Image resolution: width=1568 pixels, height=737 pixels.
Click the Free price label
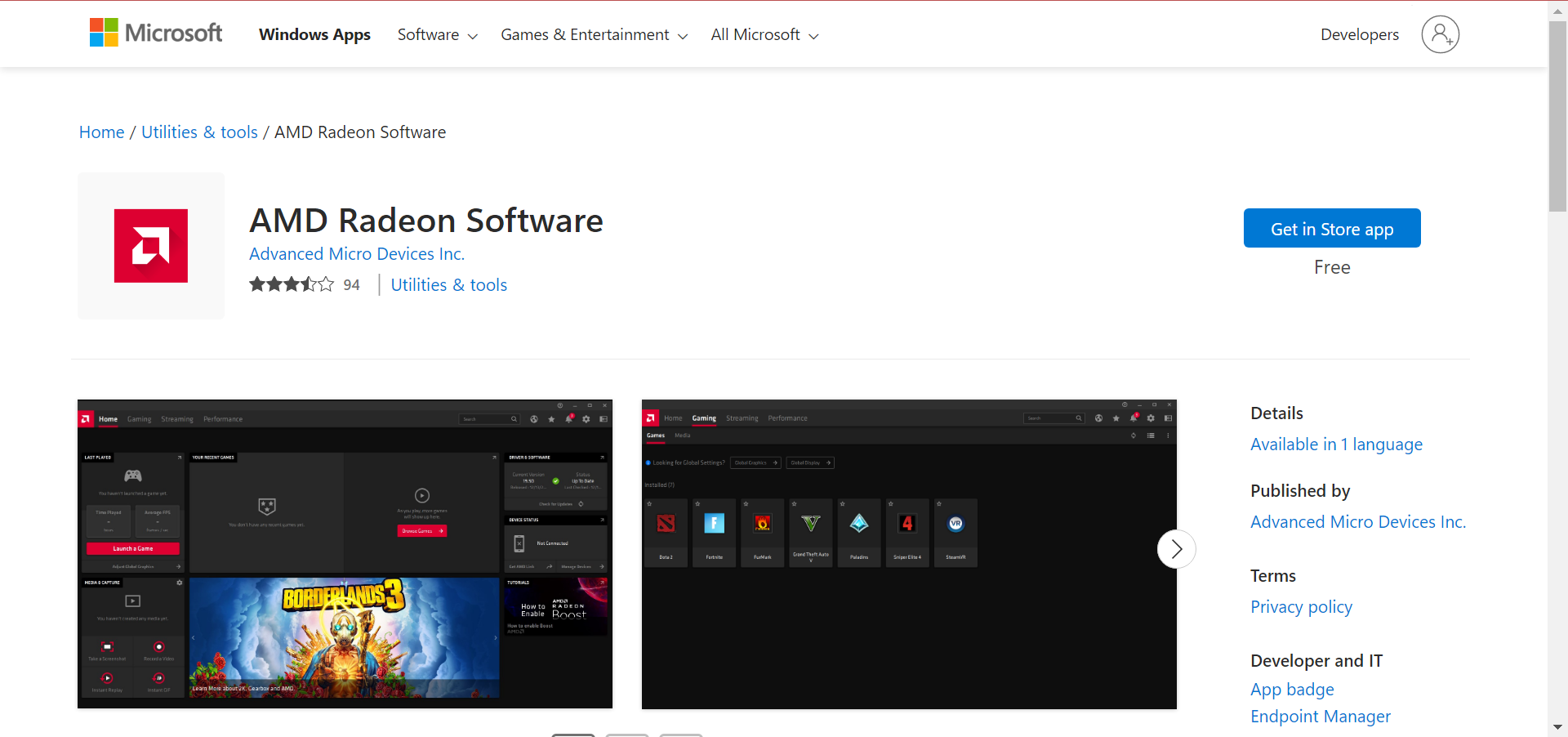pos(1332,267)
